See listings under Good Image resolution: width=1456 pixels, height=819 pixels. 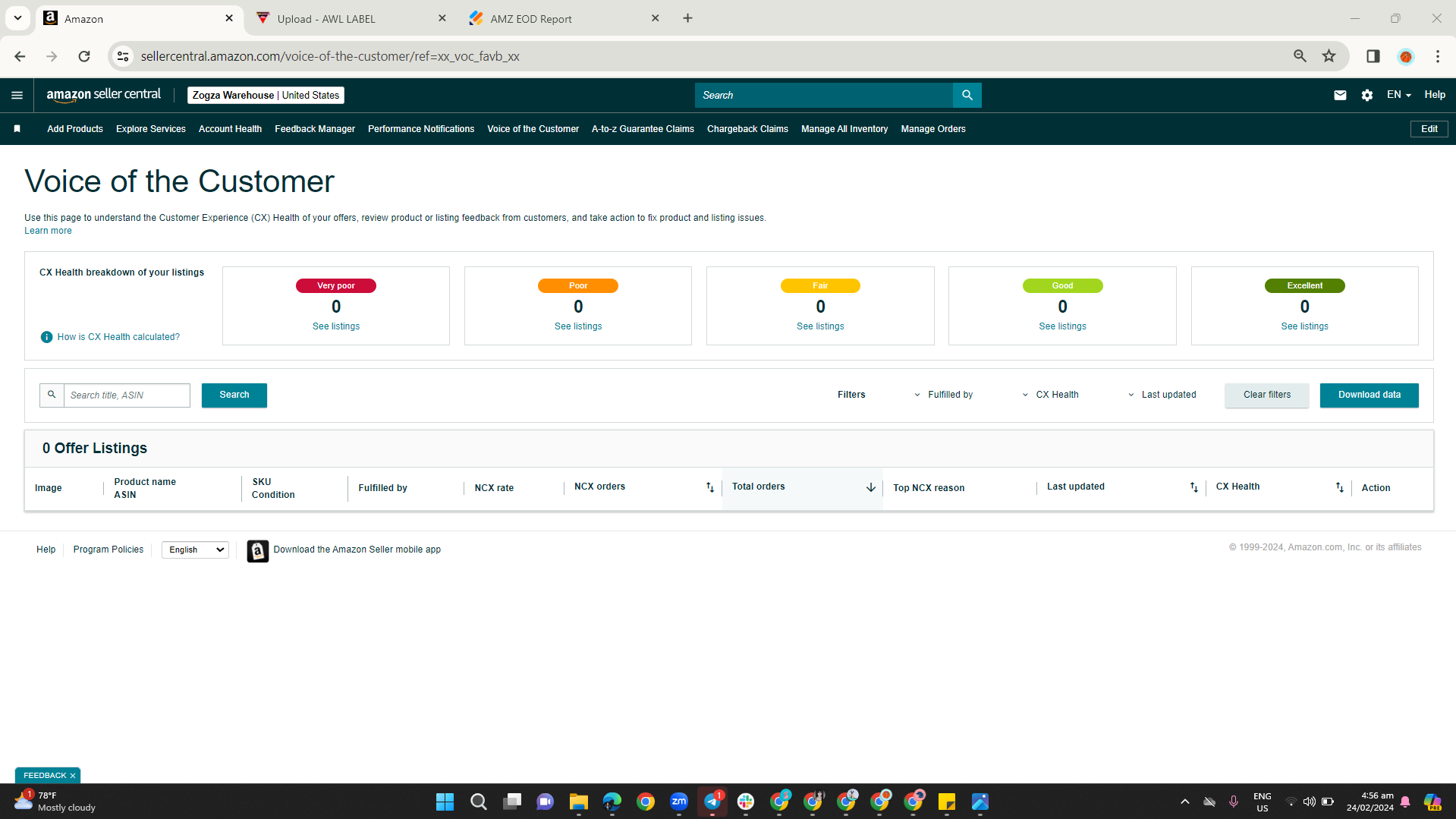point(1062,326)
